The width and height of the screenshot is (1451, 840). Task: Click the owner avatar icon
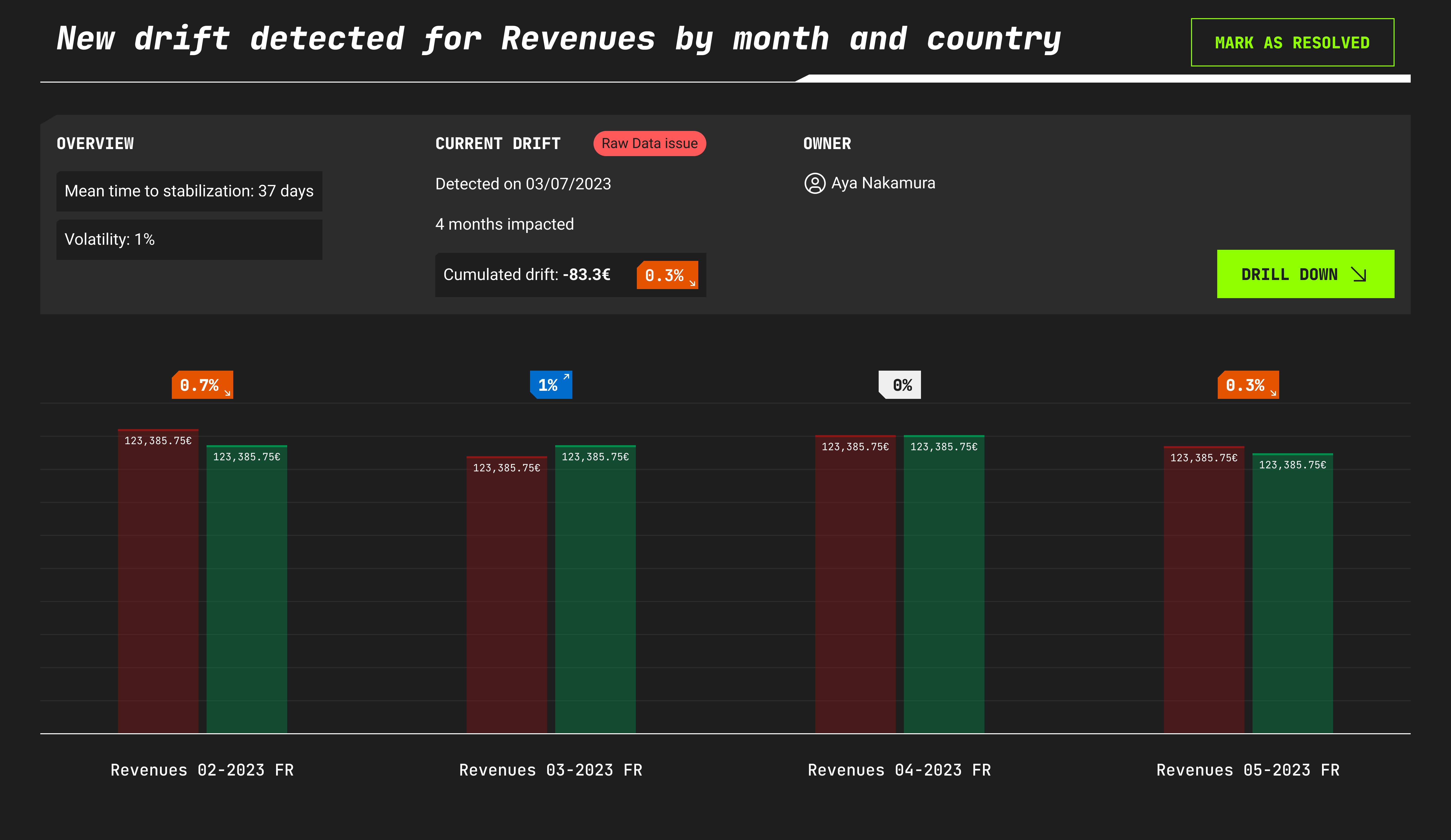tap(814, 184)
